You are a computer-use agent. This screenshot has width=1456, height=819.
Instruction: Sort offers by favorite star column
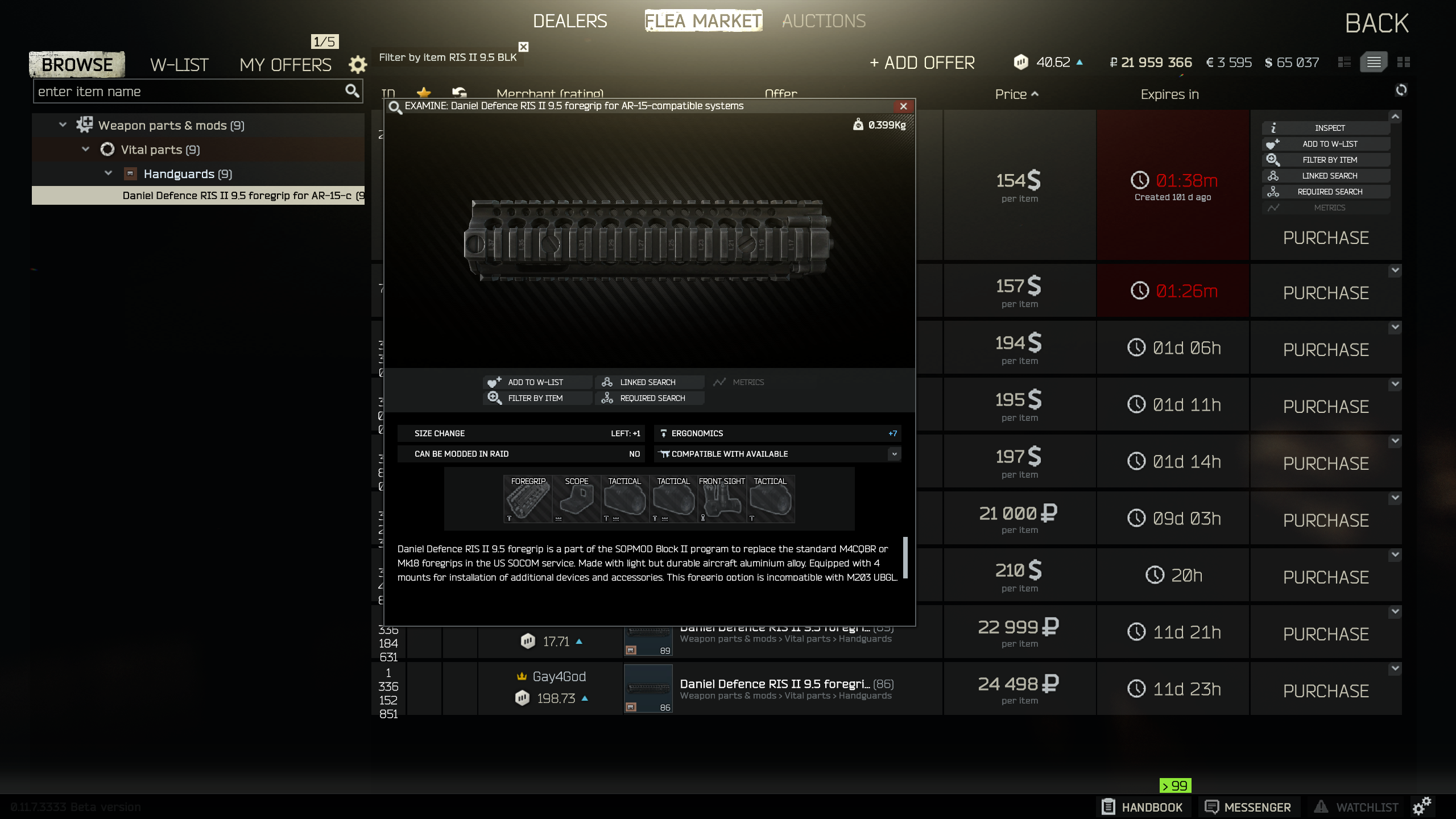click(424, 93)
